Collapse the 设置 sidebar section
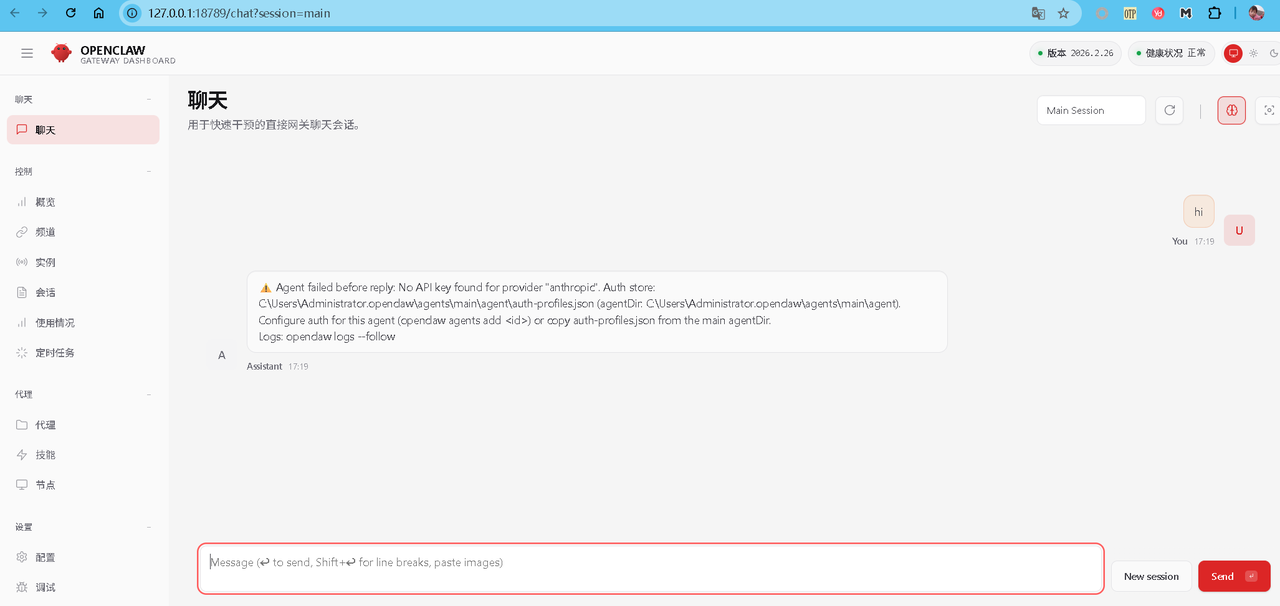 (83, 526)
